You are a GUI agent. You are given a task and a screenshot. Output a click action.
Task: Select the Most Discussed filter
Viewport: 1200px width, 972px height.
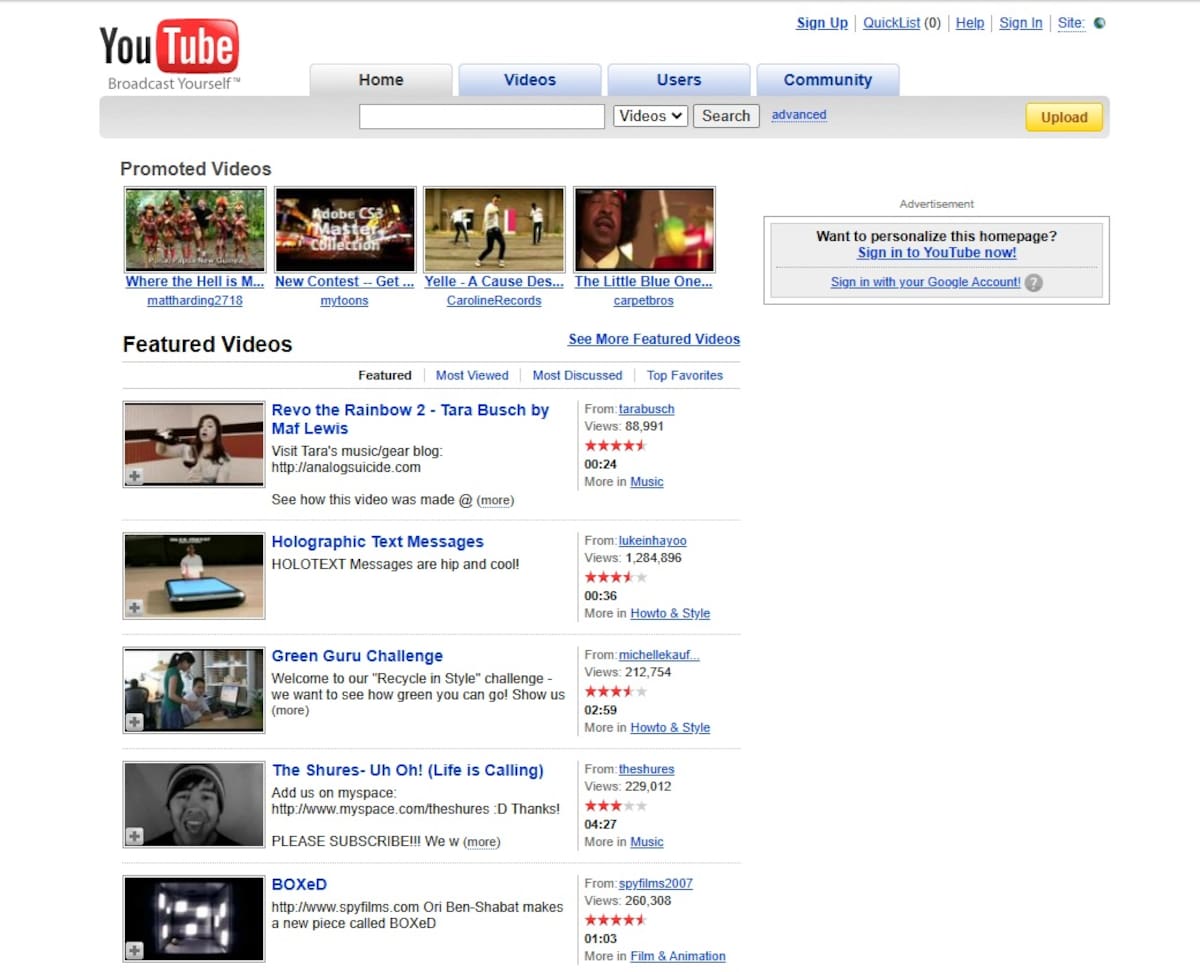577,375
